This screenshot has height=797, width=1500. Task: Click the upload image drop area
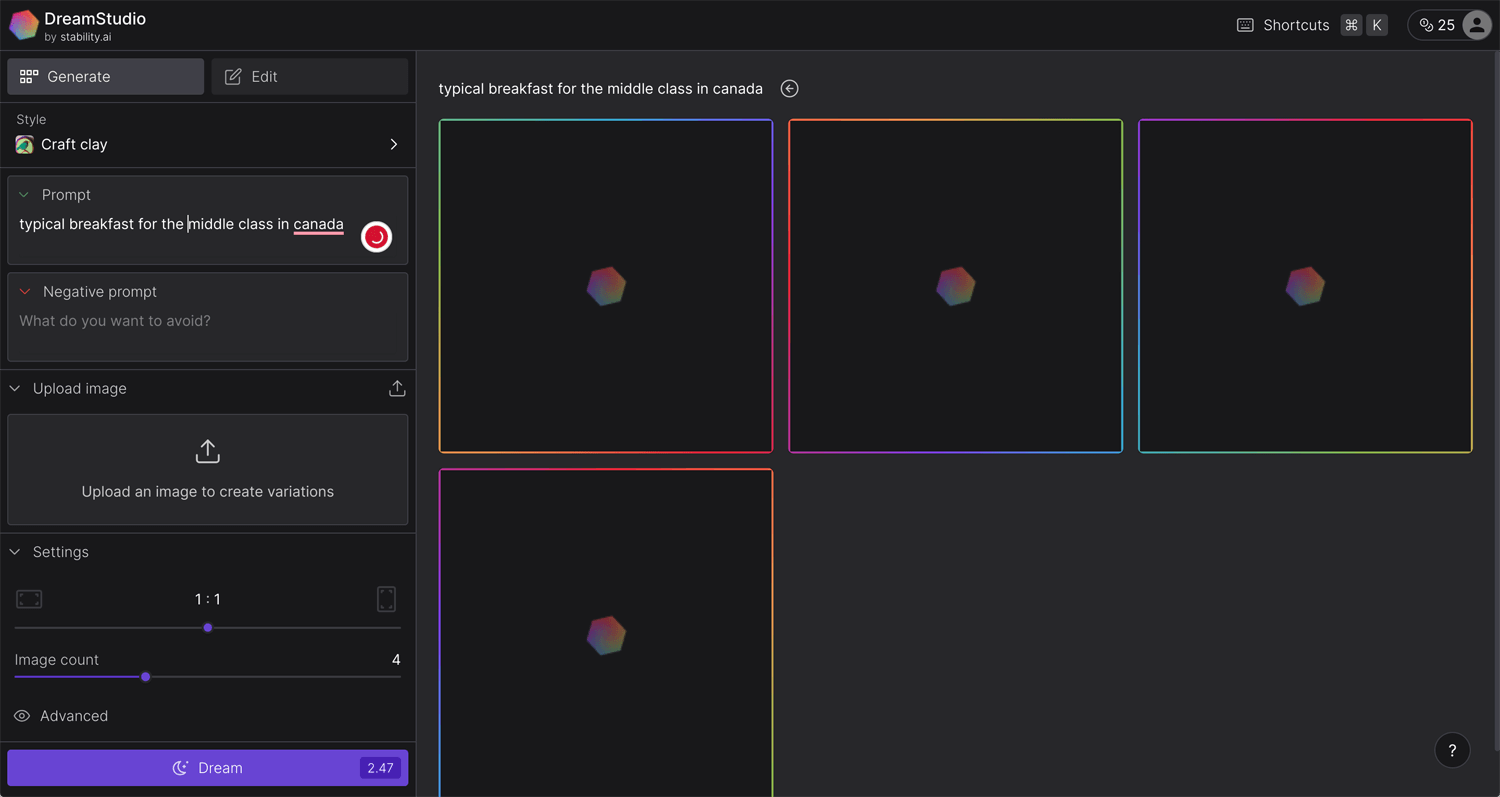pos(208,470)
